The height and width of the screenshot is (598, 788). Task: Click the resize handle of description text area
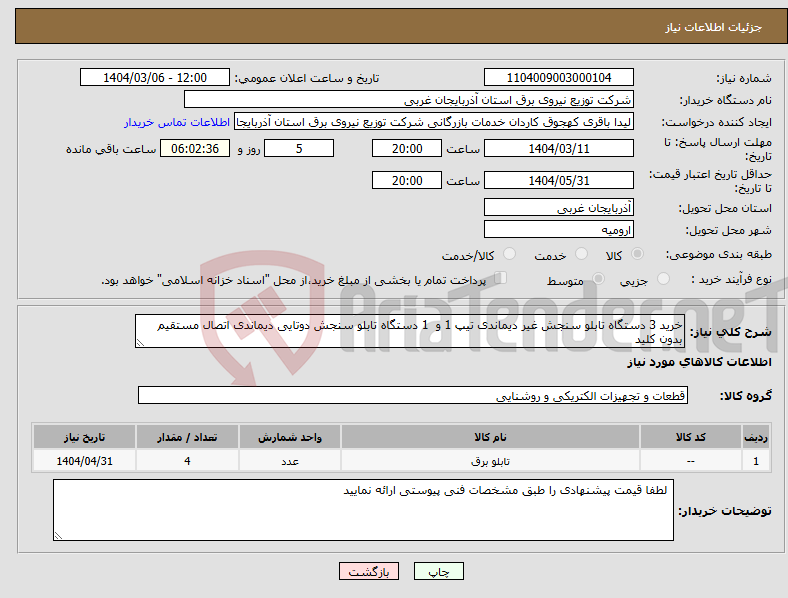pyautogui.click(x=140, y=343)
